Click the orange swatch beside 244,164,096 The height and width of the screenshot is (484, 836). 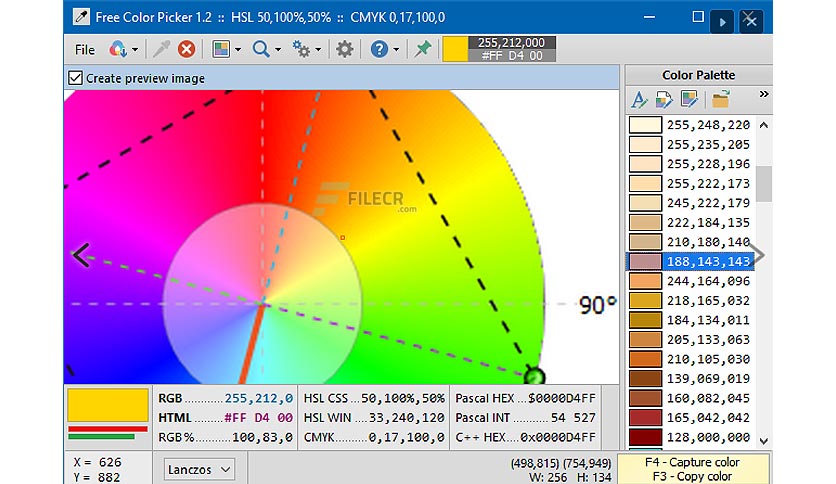pyautogui.click(x=645, y=281)
